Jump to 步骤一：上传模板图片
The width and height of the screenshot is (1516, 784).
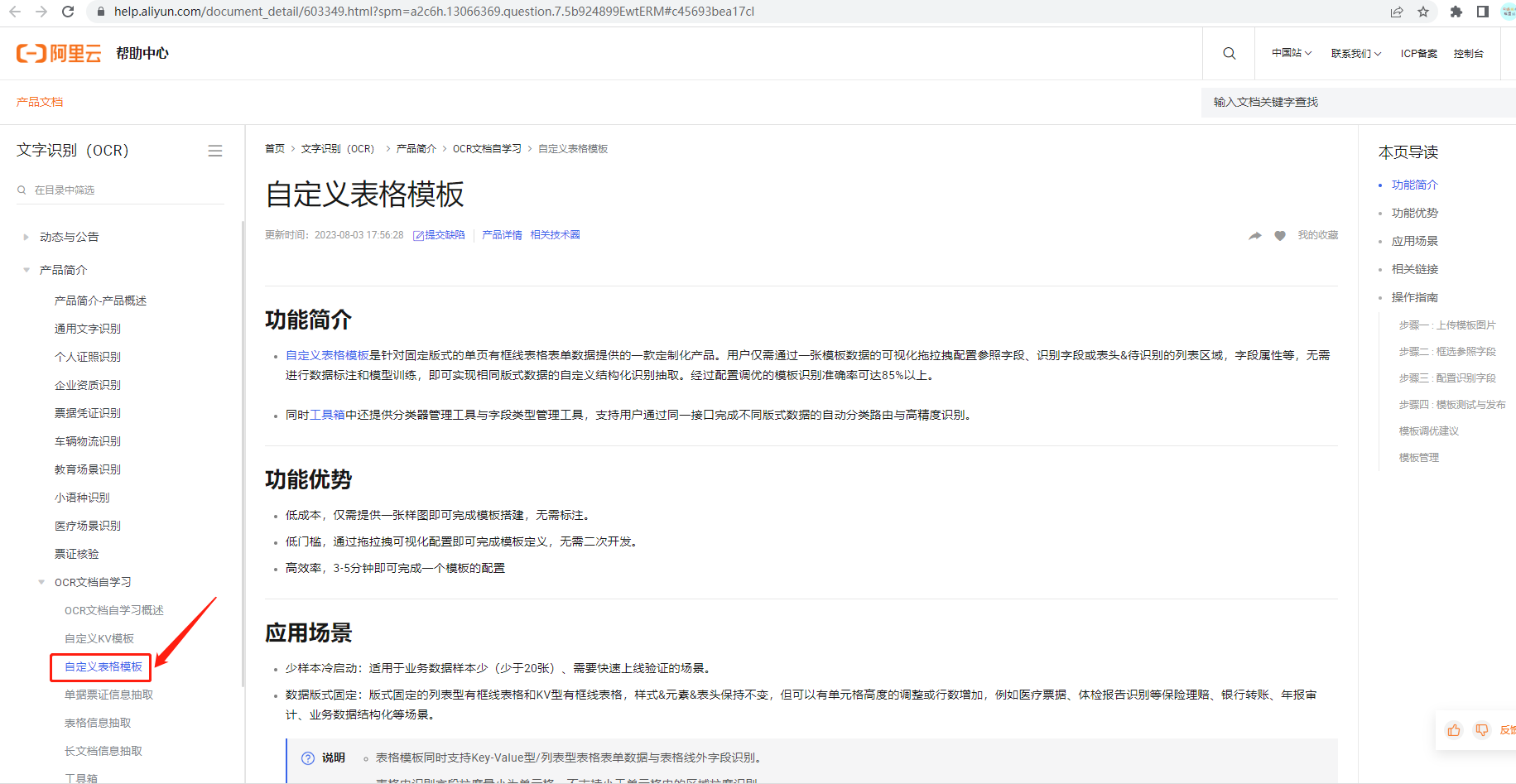1447,325
